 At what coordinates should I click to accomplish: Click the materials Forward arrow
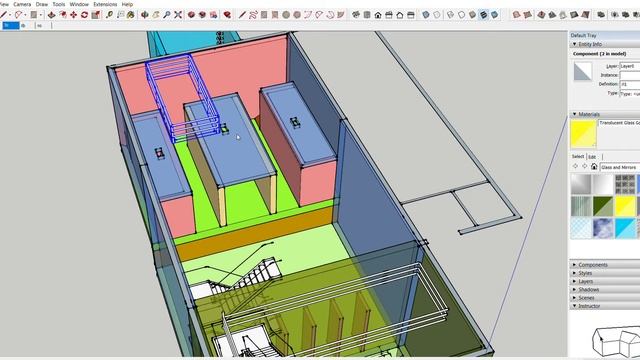point(584,167)
